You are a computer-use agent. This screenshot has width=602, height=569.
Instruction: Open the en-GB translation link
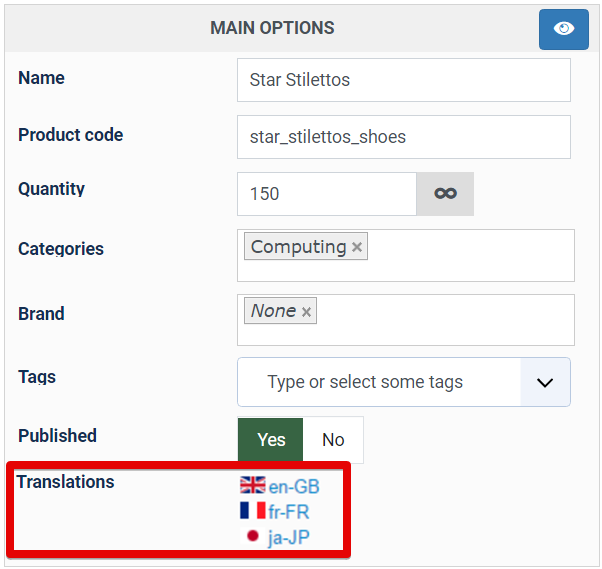294,486
